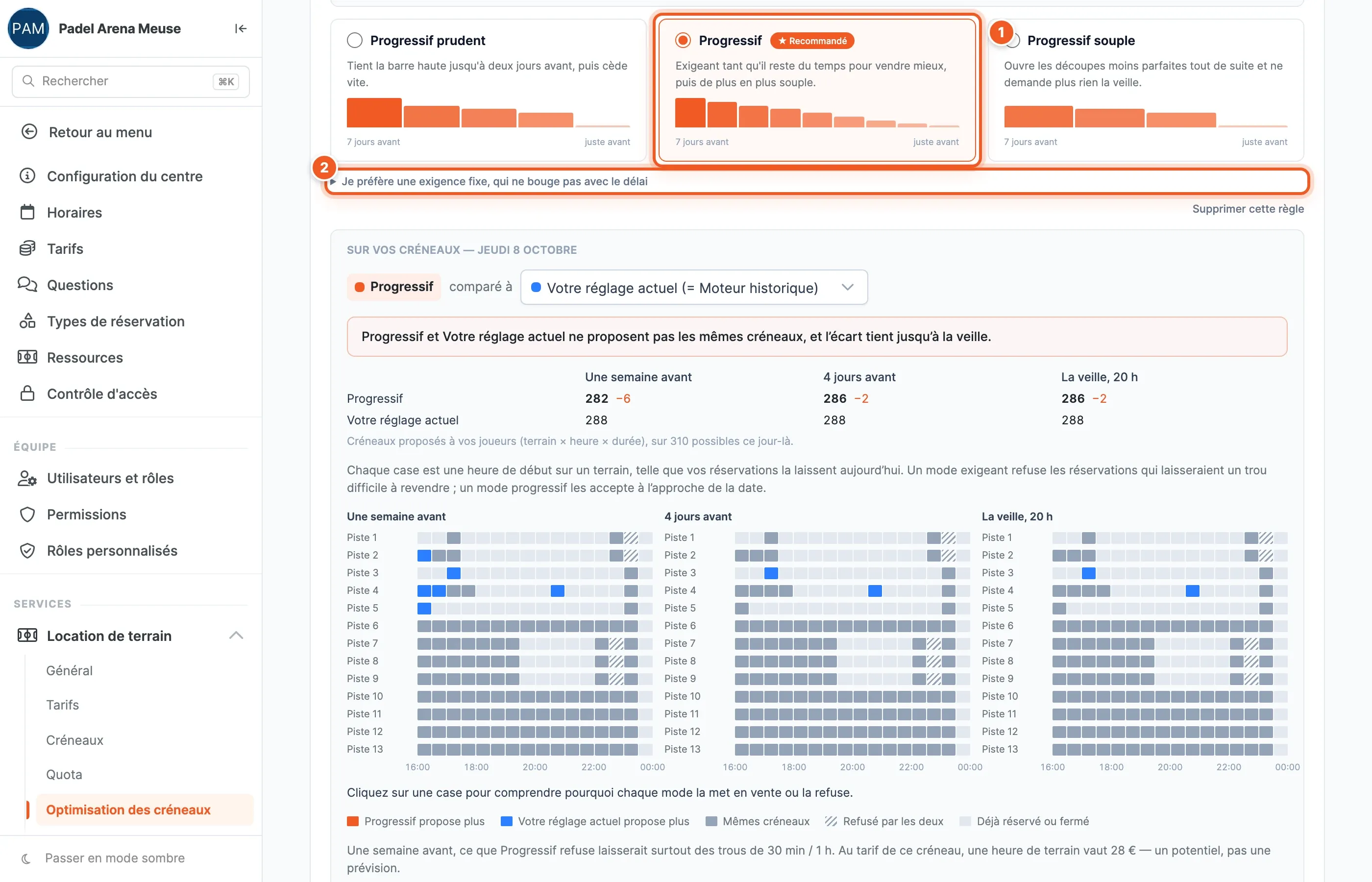Click the PAM logo avatar
The width and height of the screenshot is (1372, 882).
(x=28, y=28)
